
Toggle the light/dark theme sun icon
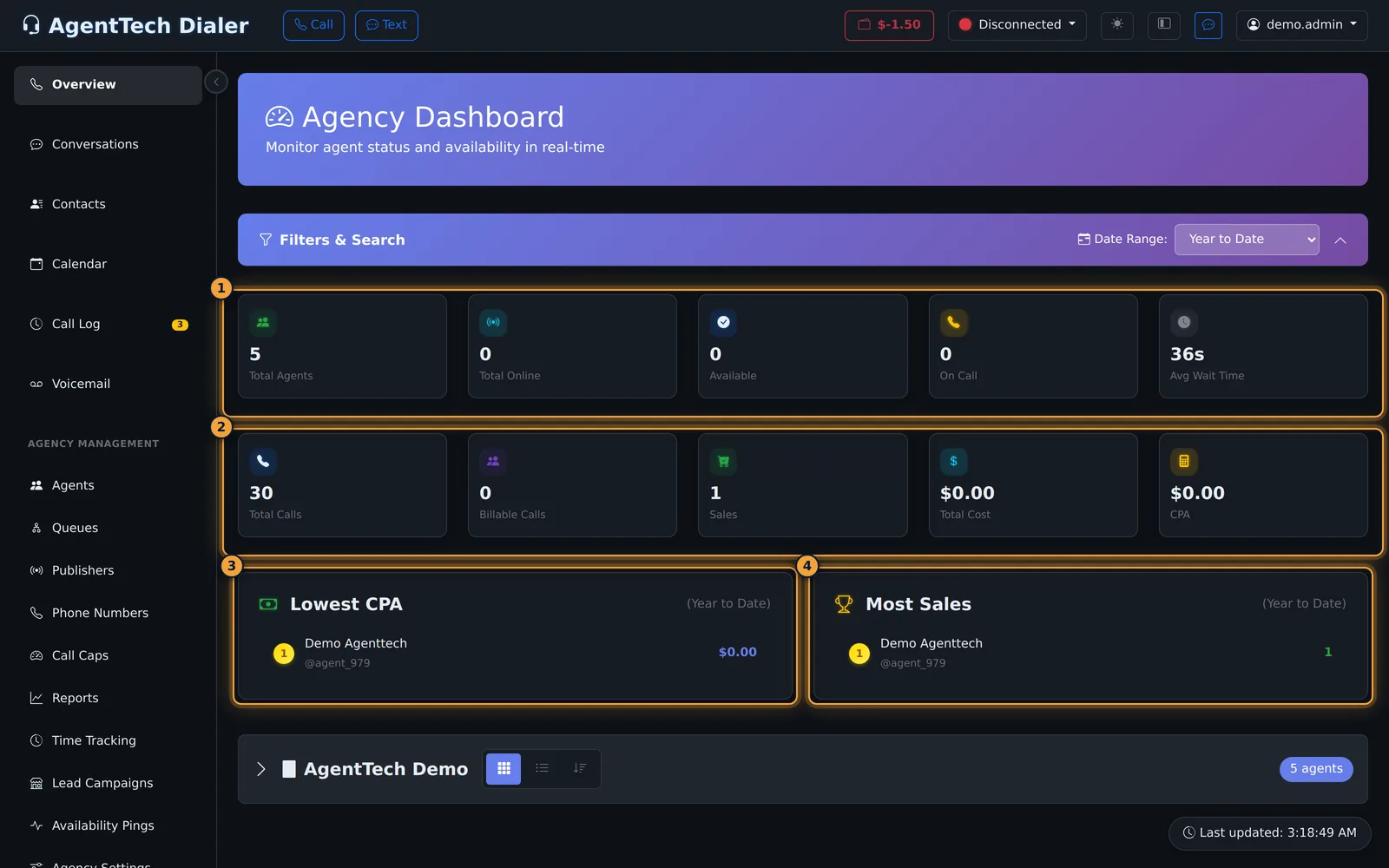(1117, 24)
